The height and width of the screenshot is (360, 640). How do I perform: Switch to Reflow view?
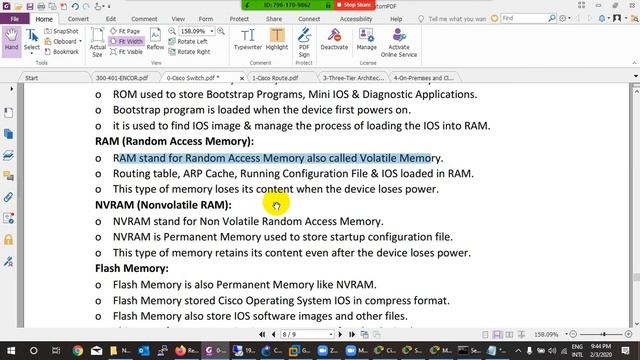pyautogui.click(x=155, y=39)
